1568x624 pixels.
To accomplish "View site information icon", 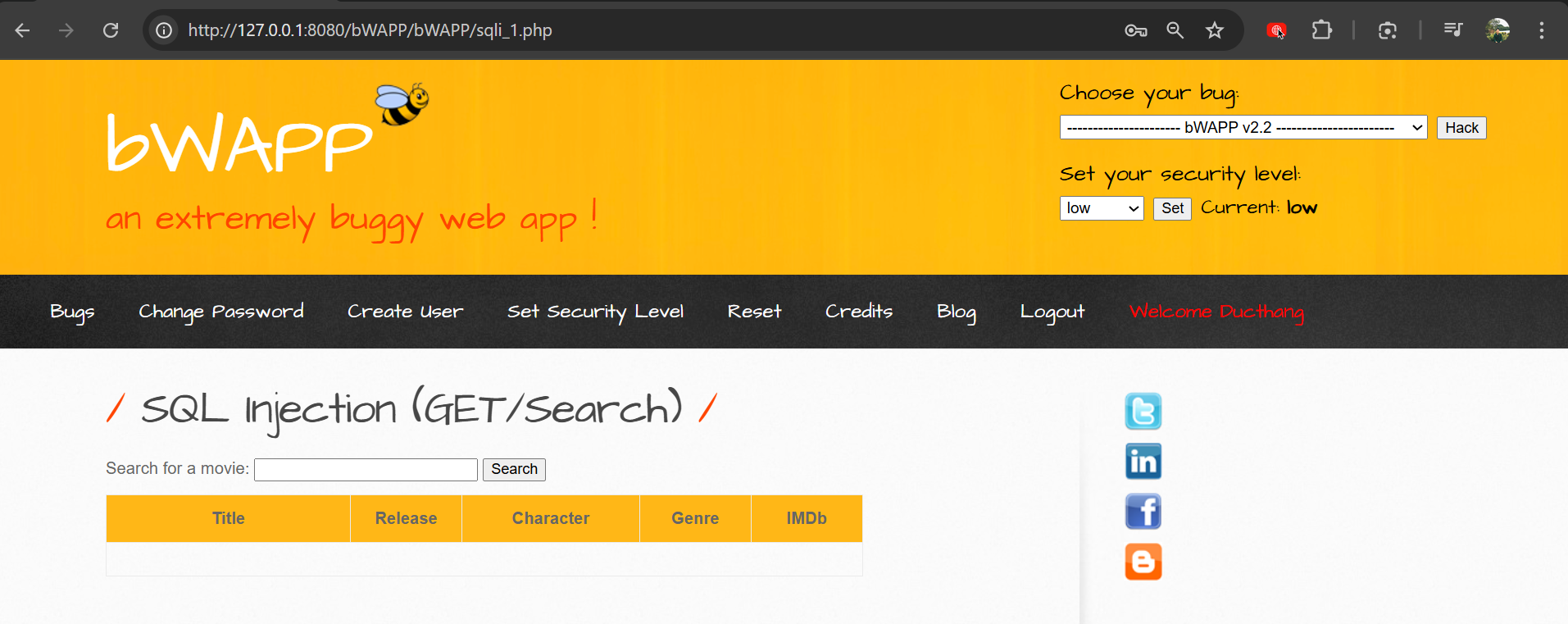I will click(x=165, y=30).
